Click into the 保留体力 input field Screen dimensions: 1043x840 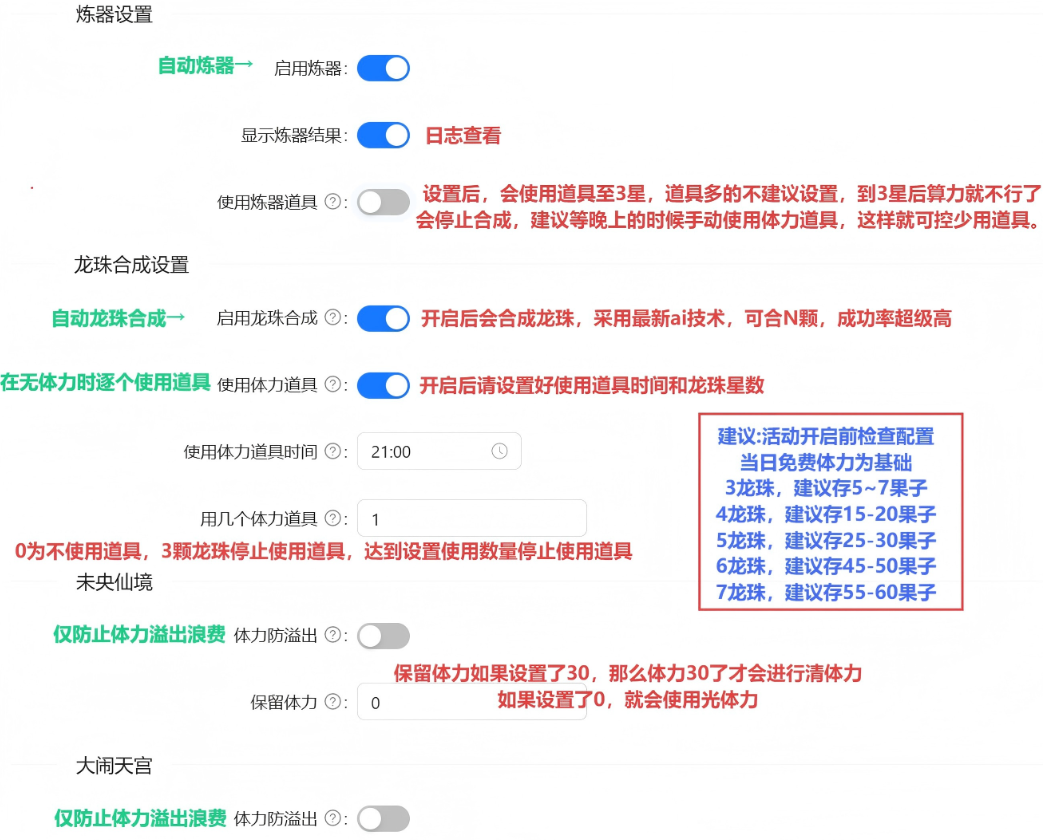tap(471, 702)
